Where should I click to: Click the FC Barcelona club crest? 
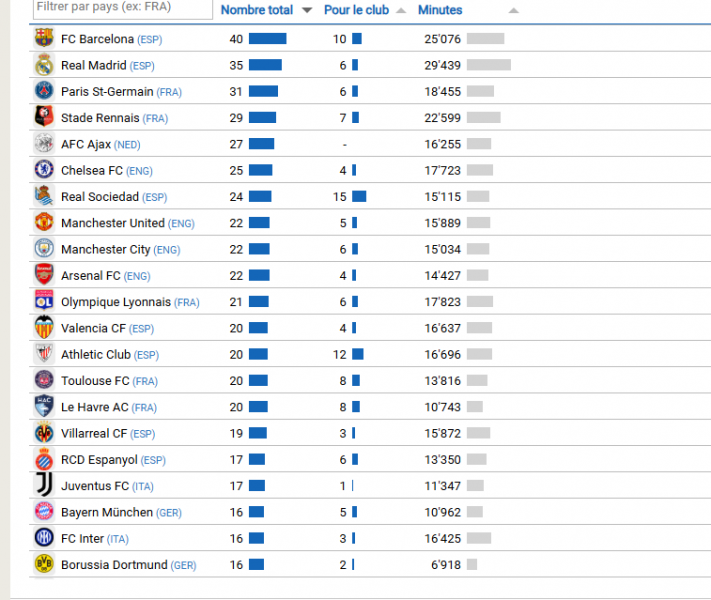coord(44,39)
